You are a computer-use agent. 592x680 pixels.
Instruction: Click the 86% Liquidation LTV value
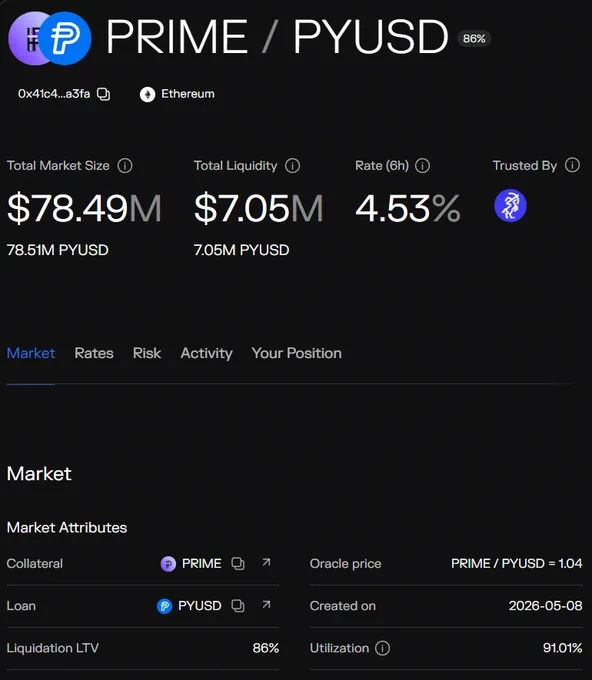(x=266, y=648)
